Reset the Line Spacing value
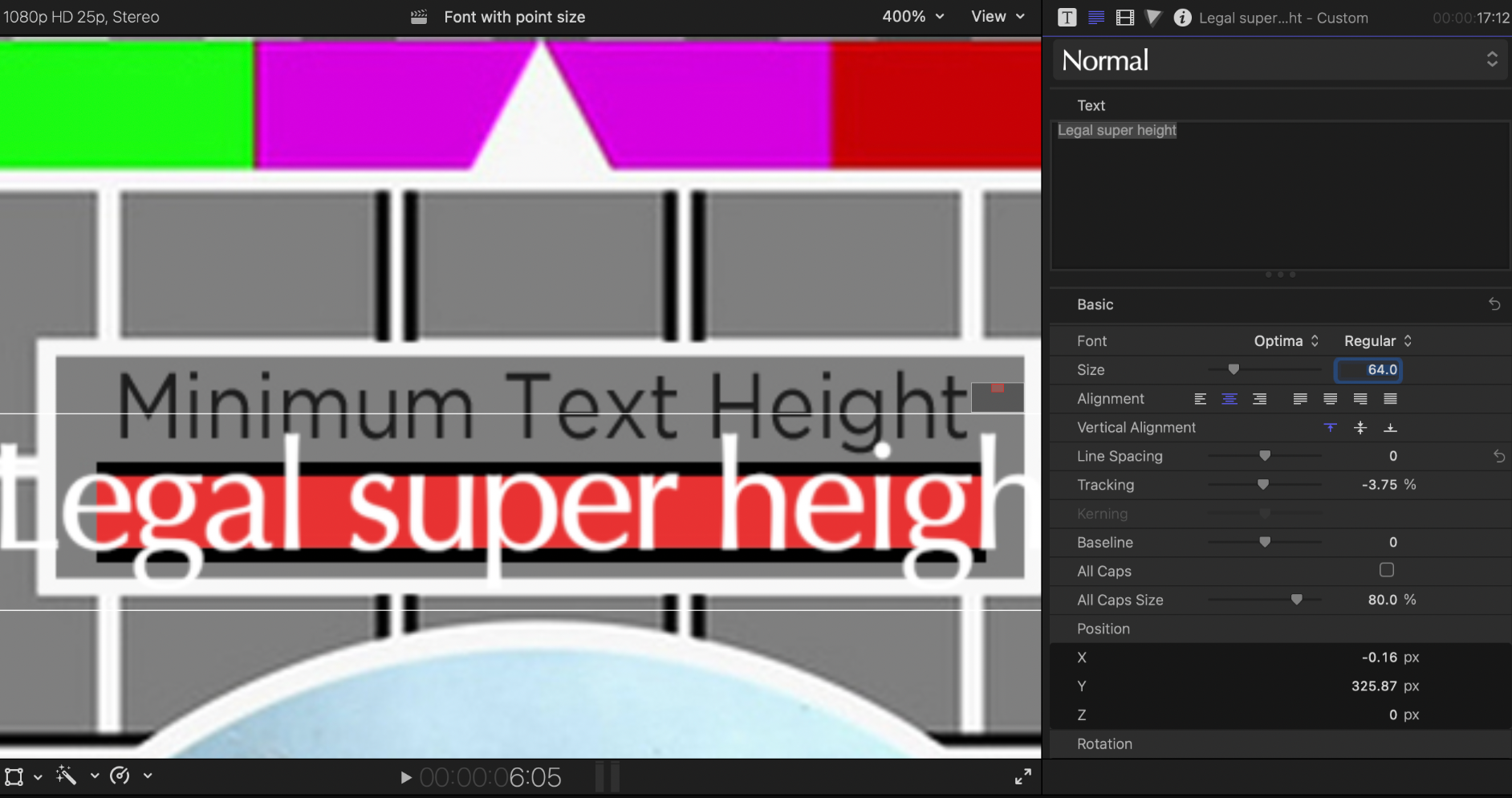Image resolution: width=1512 pixels, height=798 pixels. [x=1499, y=456]
